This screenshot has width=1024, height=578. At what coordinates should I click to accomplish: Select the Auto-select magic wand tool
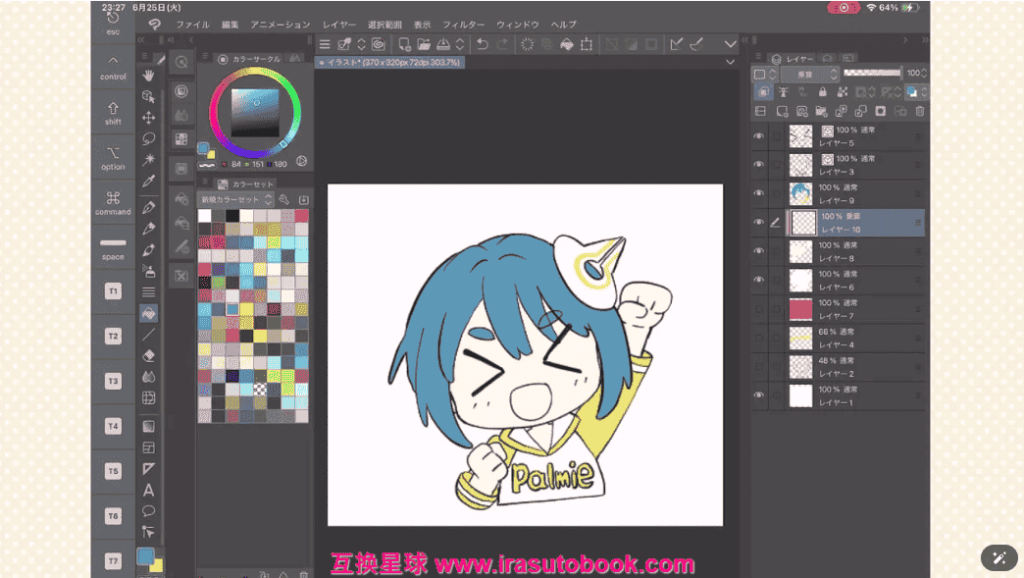(x=148, y=159)
